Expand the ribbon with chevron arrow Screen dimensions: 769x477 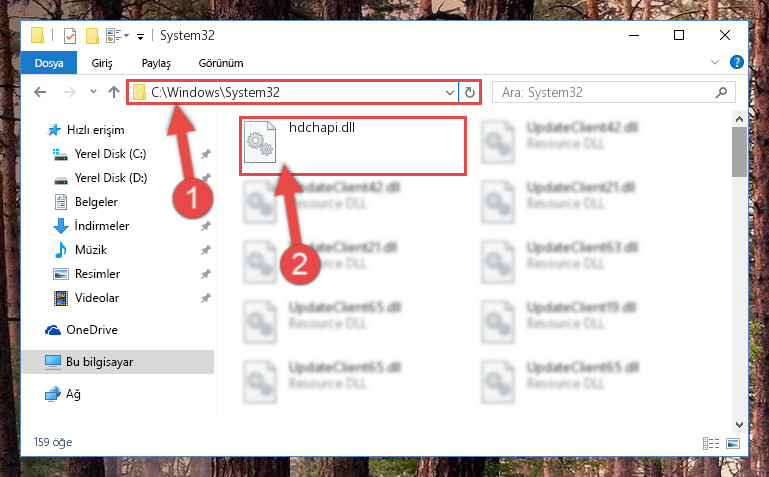click(715, 62)
